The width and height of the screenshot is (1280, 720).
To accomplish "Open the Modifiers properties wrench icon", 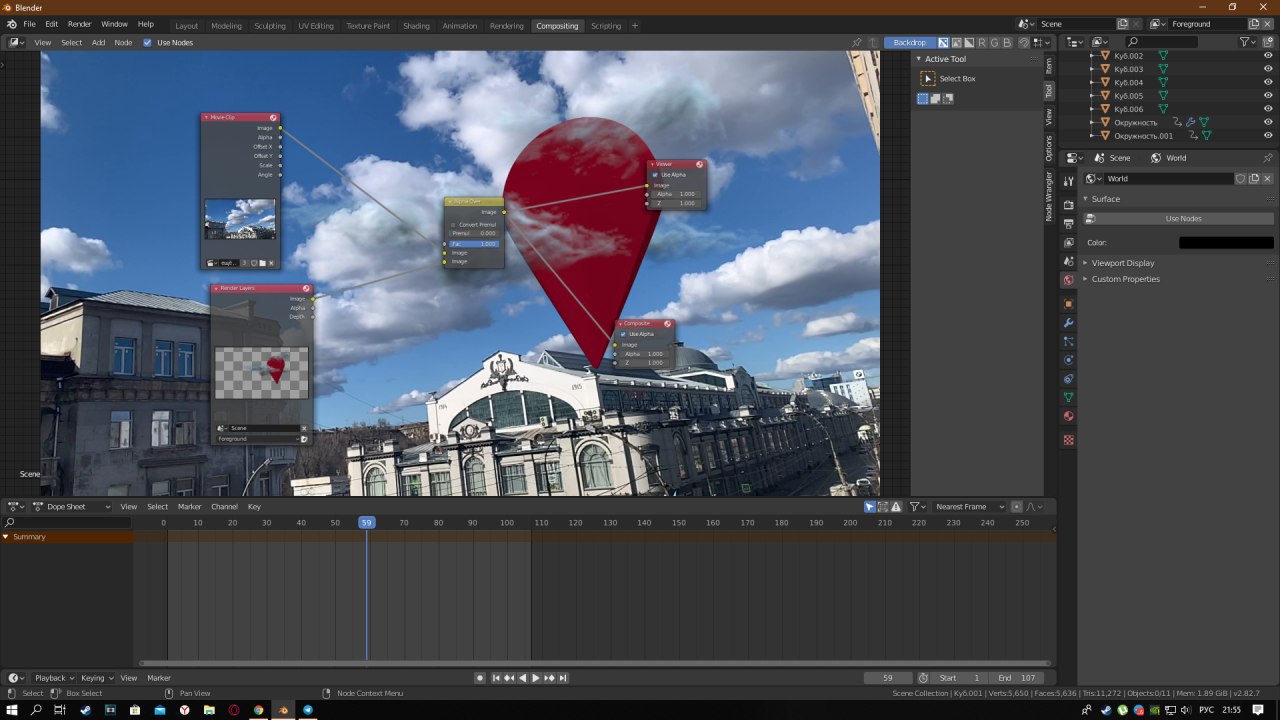I will point(1068,323).
